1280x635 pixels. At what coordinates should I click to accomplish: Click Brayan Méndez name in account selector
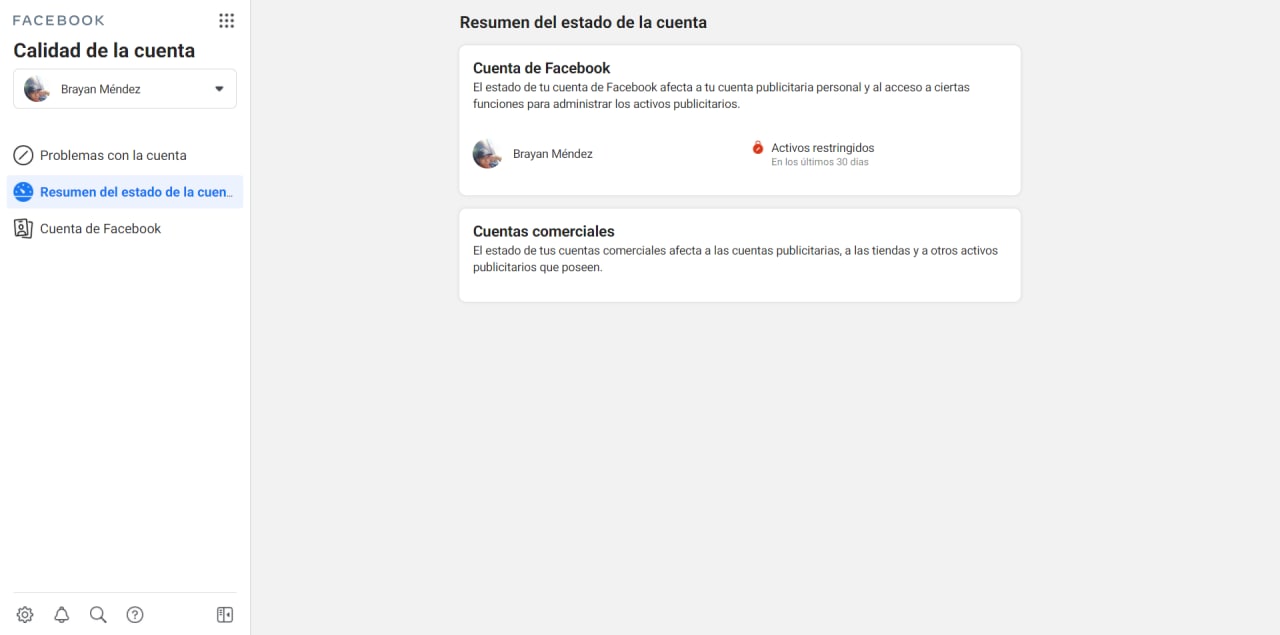tap(101, 89)
